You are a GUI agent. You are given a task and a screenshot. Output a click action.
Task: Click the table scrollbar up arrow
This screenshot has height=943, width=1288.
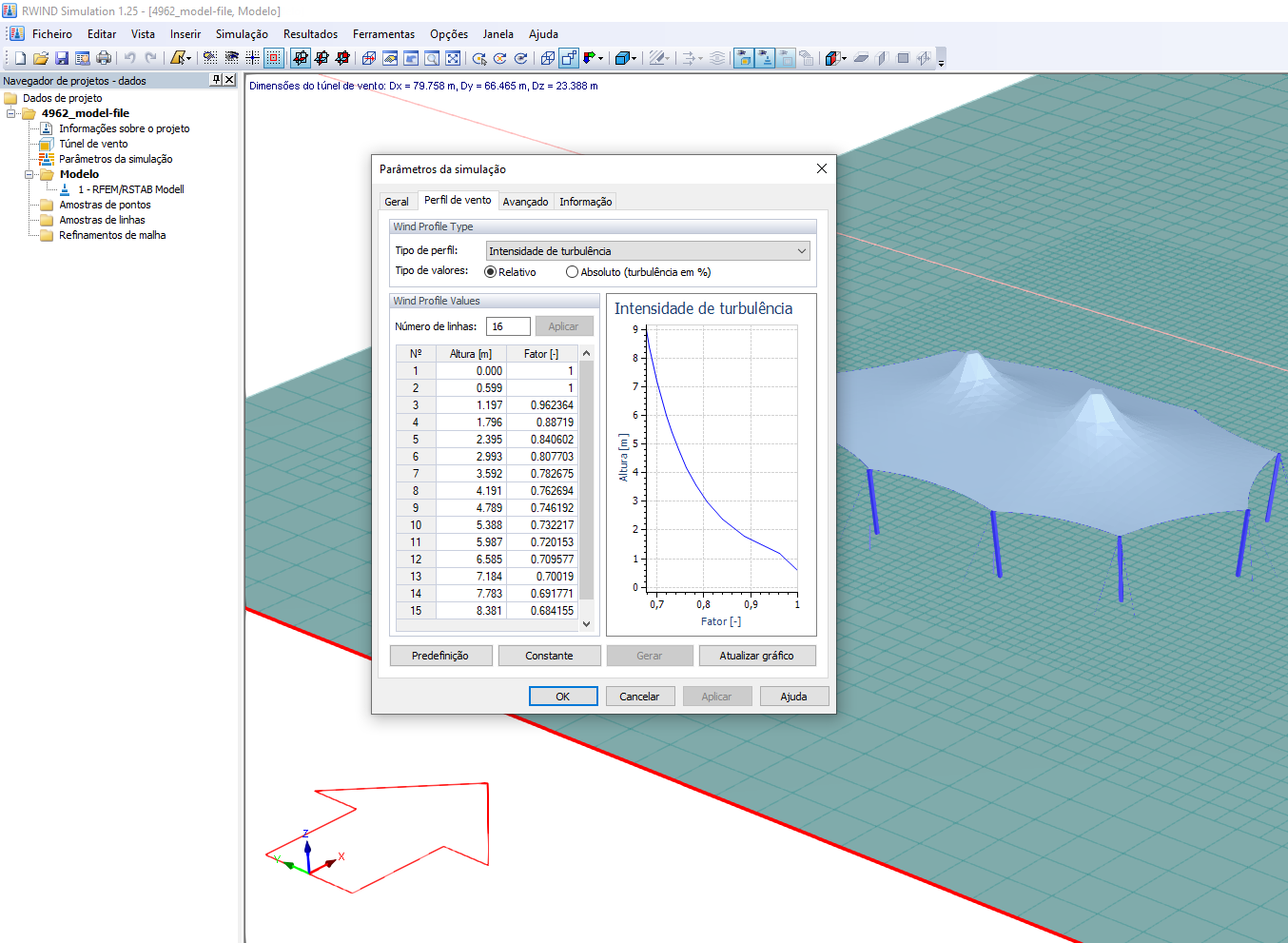click(587, 353)
